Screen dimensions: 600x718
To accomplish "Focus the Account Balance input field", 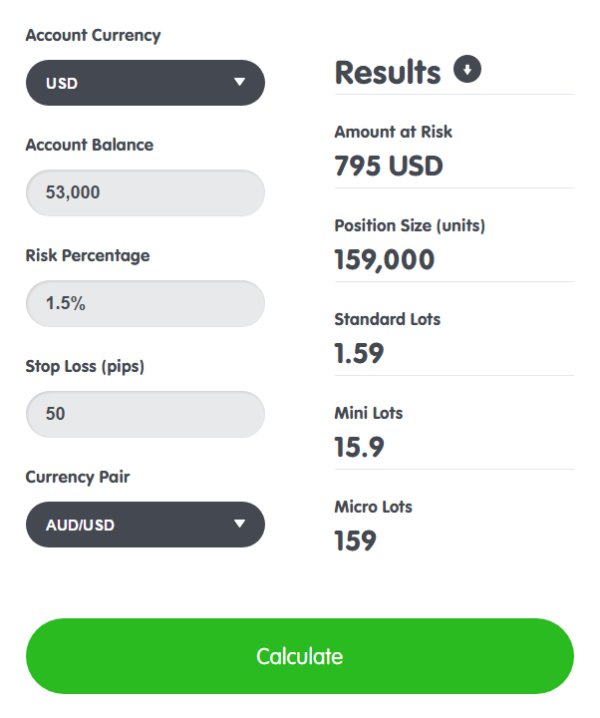I will [x=145, y=193].
